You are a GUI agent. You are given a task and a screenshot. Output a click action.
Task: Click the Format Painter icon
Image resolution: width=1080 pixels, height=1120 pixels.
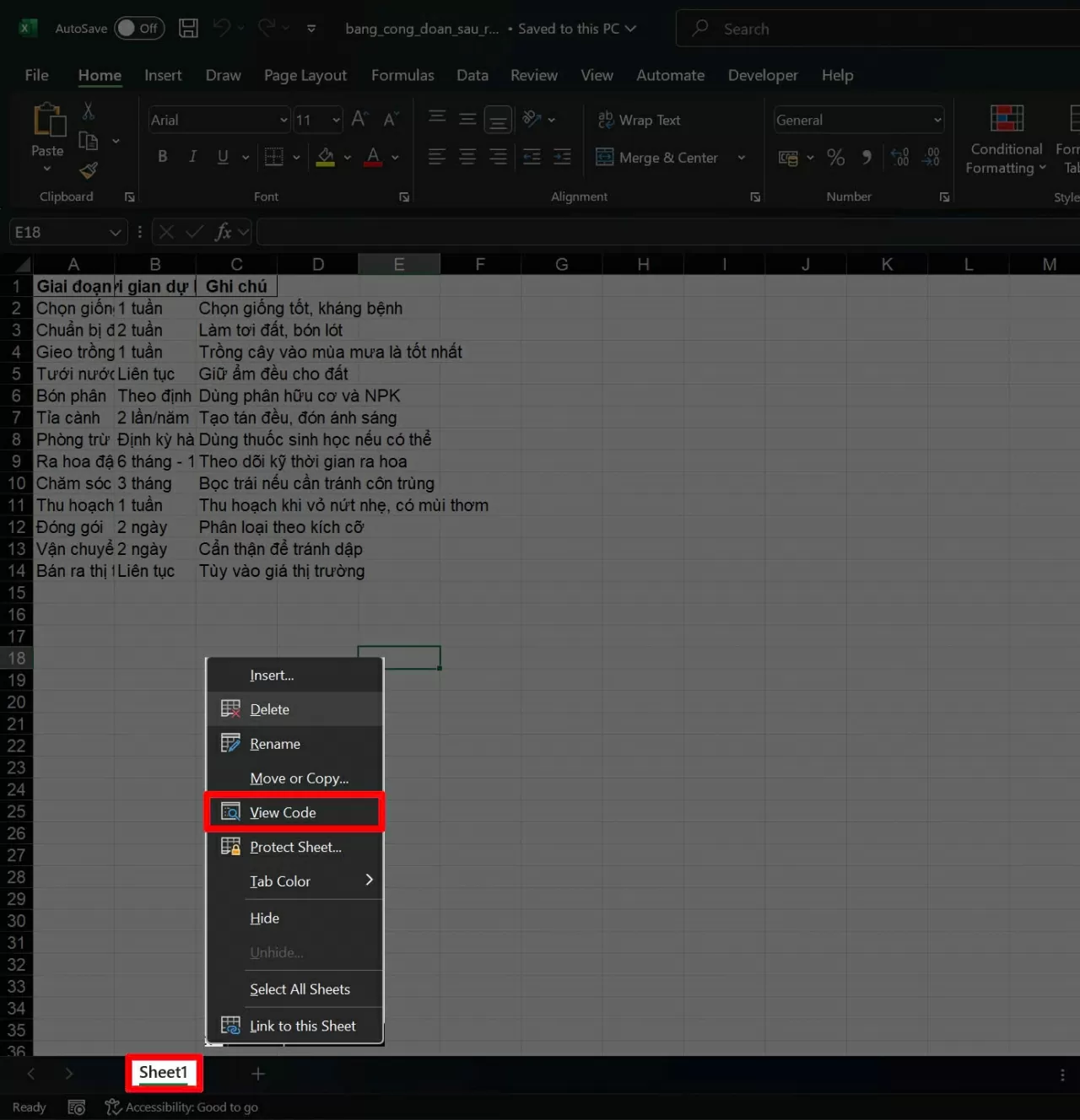[x=88, y=170]
